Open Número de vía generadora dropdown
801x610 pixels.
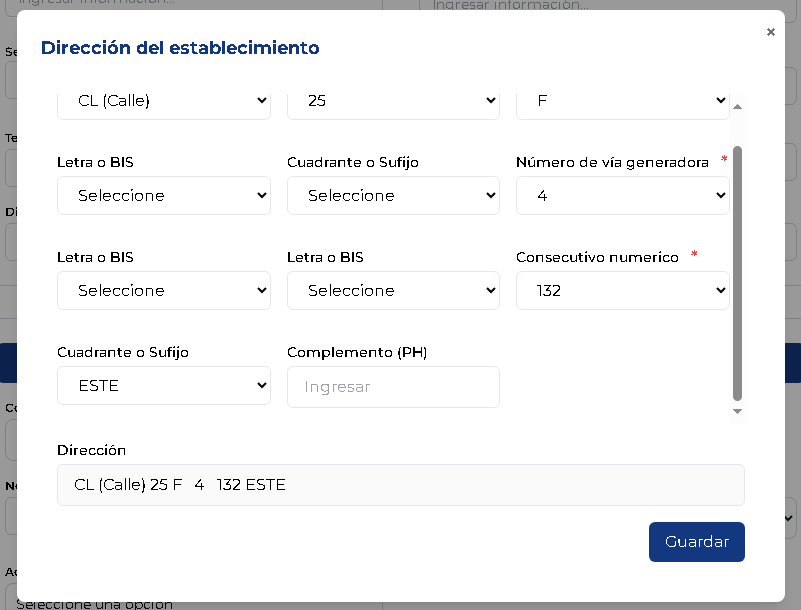coord(622,196)
